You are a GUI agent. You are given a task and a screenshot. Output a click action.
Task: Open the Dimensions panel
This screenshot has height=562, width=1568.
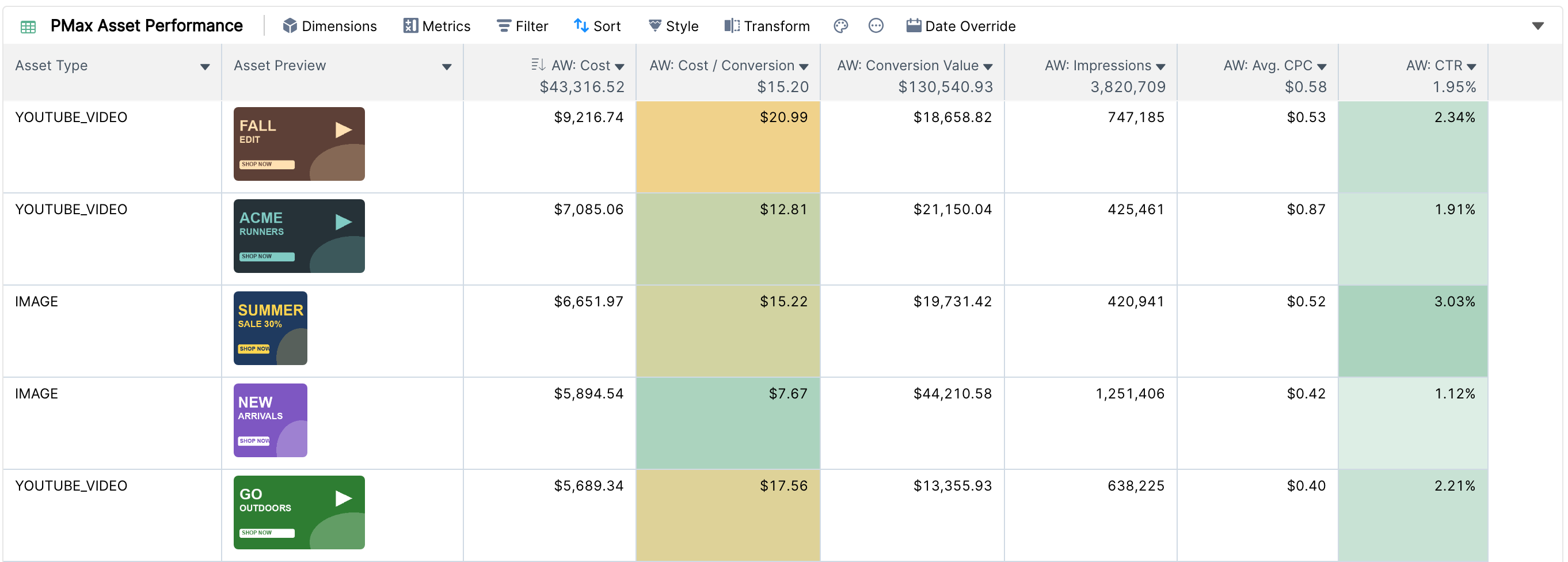coord(330,26)
